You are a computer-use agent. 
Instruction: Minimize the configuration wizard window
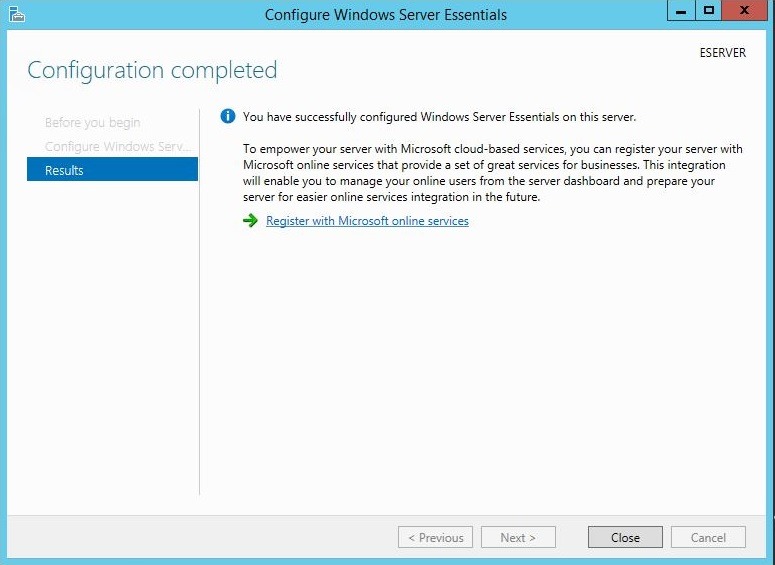tap(682, 12)
